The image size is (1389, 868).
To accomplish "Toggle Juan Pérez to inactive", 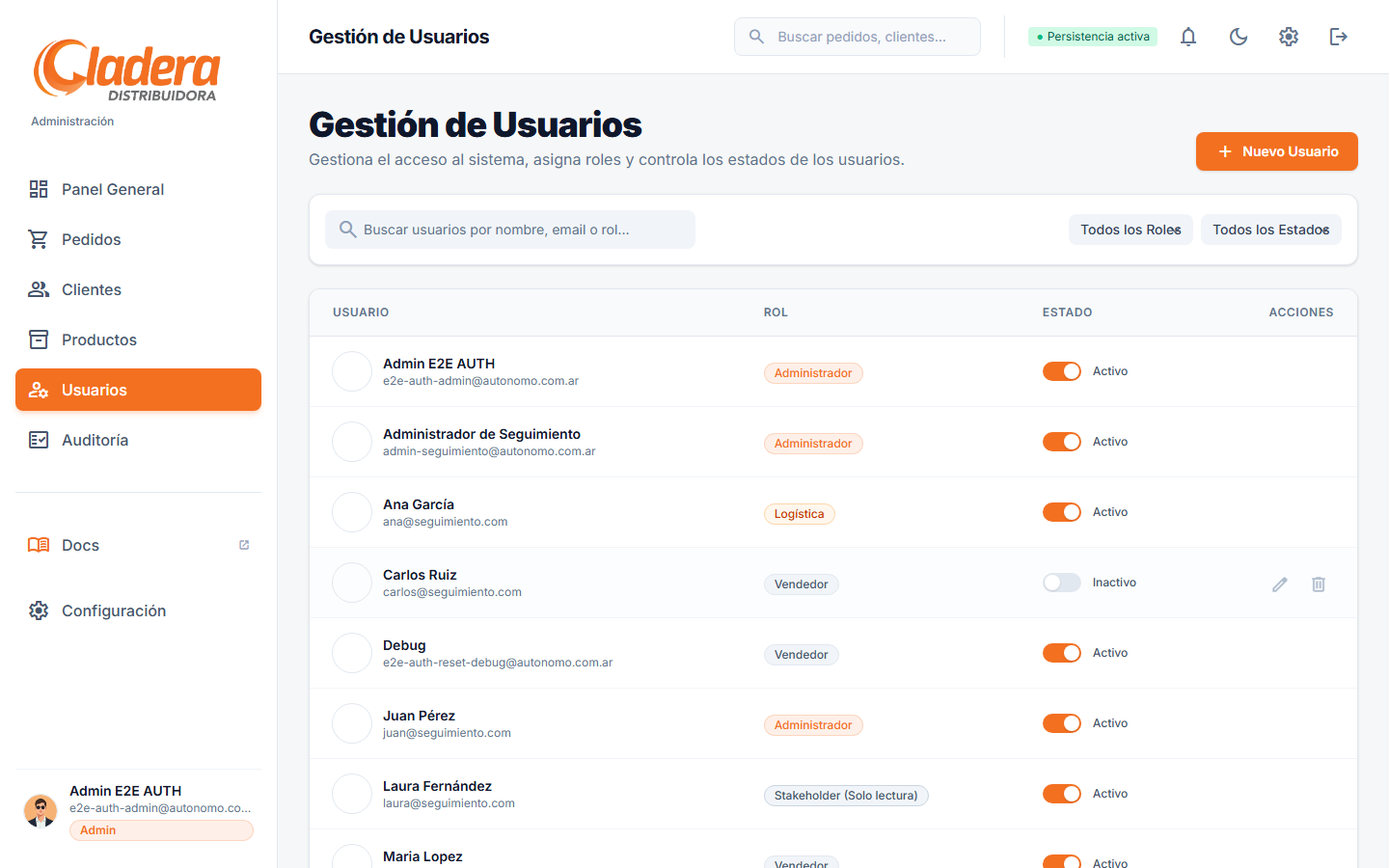I will 1062,723.
